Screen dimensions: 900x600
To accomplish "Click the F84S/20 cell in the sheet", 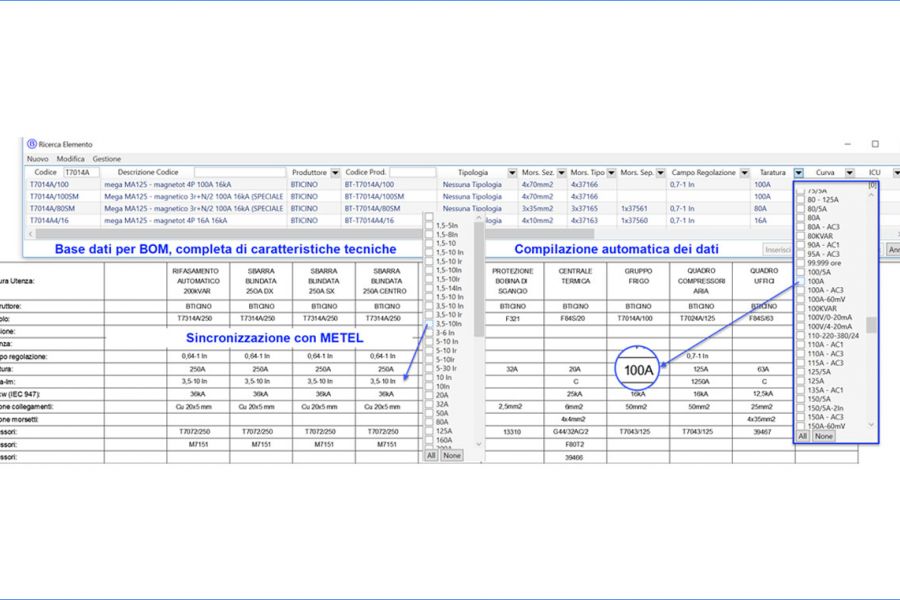I will (575, 318).
